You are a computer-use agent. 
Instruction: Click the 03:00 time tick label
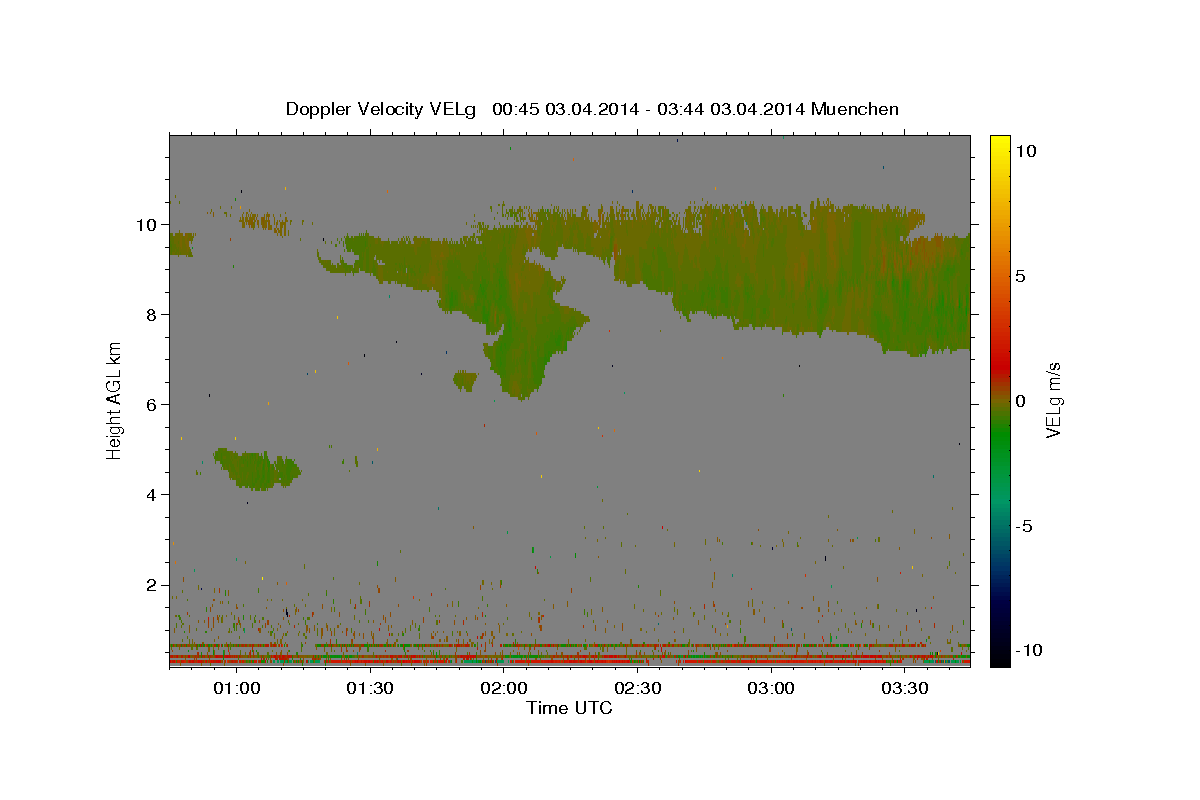[x=771, y=688]
